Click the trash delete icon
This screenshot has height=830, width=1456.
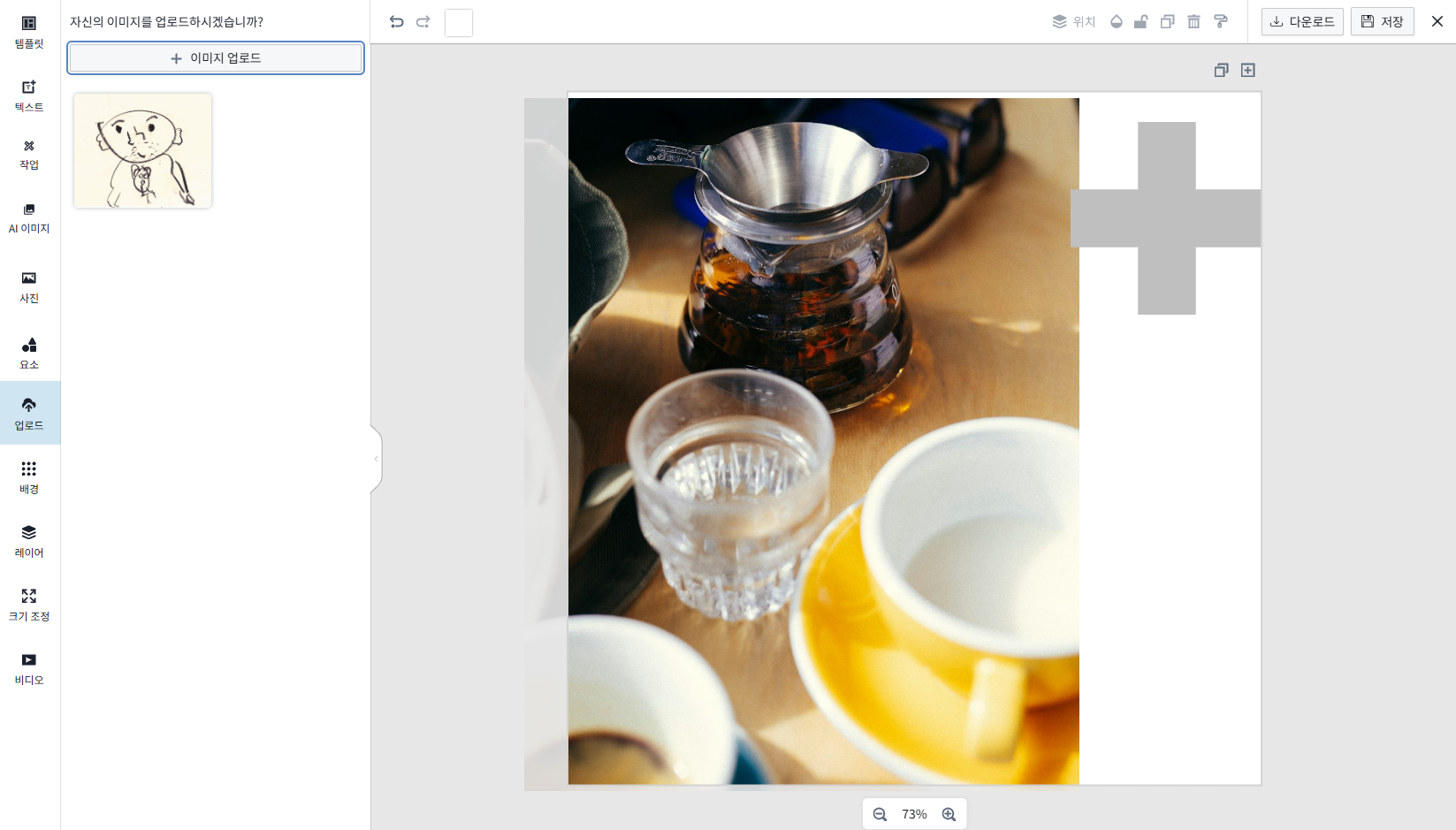[1193, 22]
